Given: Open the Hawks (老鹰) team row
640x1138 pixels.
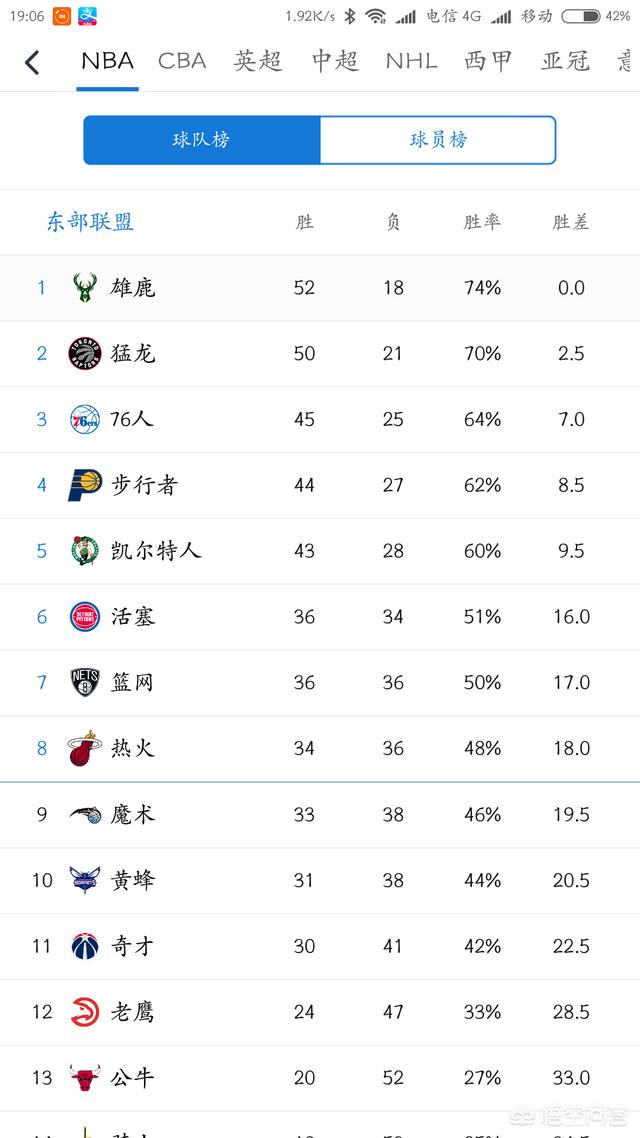Looking at the screenshot, I should [x=320, y=1012].
